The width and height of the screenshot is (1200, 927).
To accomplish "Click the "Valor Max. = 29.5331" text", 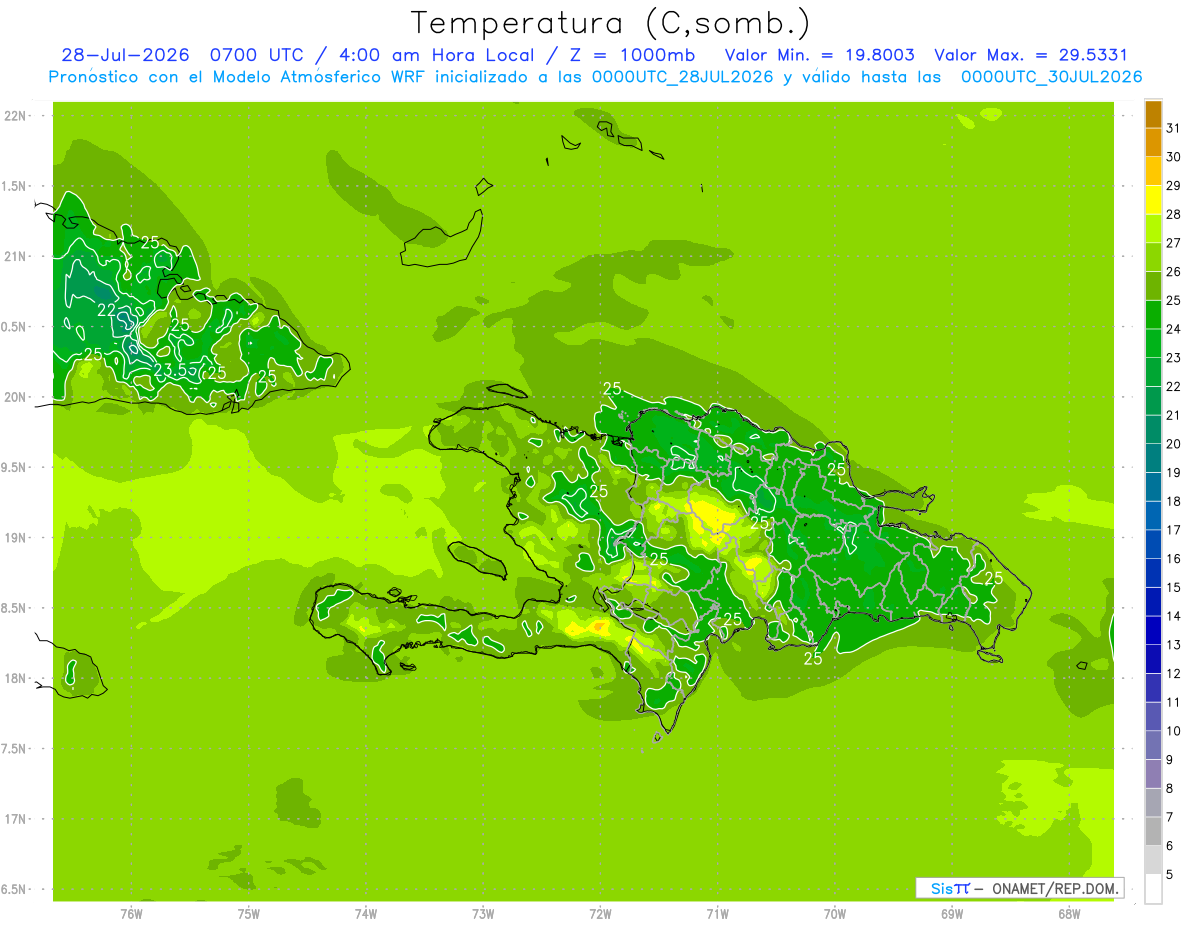I will (1030, 55).
